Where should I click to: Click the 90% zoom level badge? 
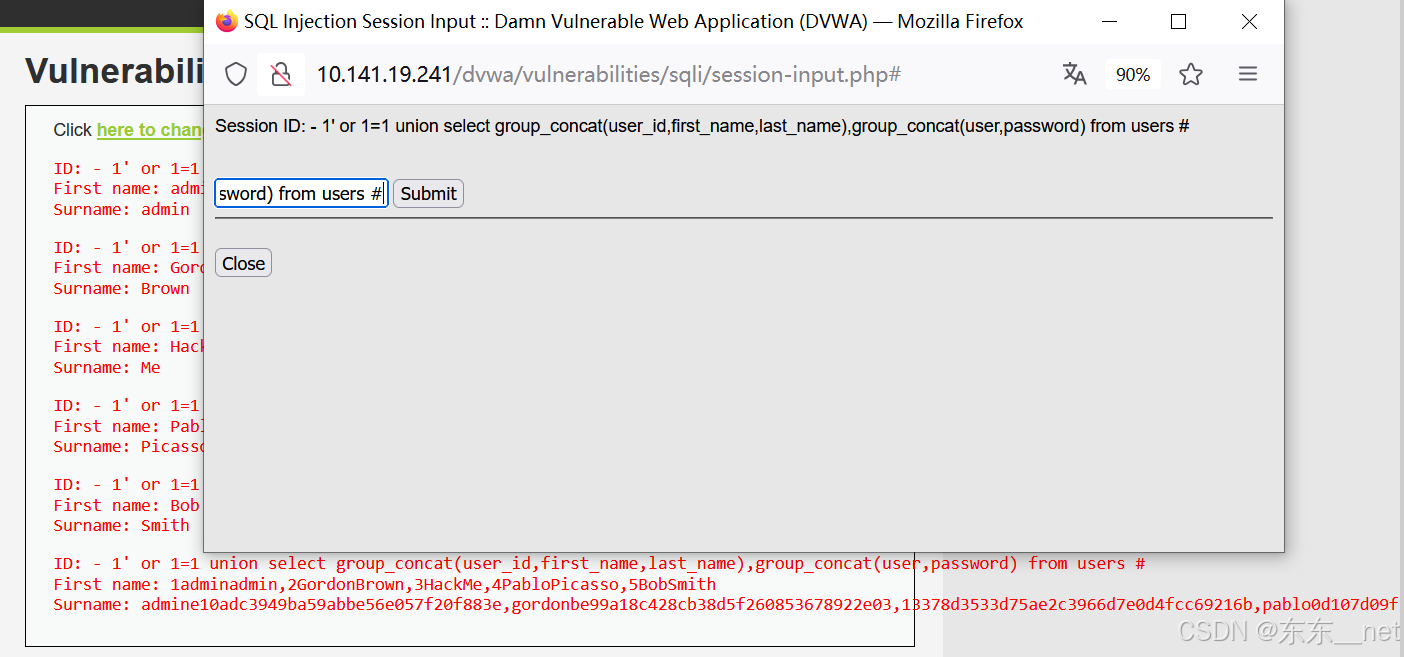1133,75
